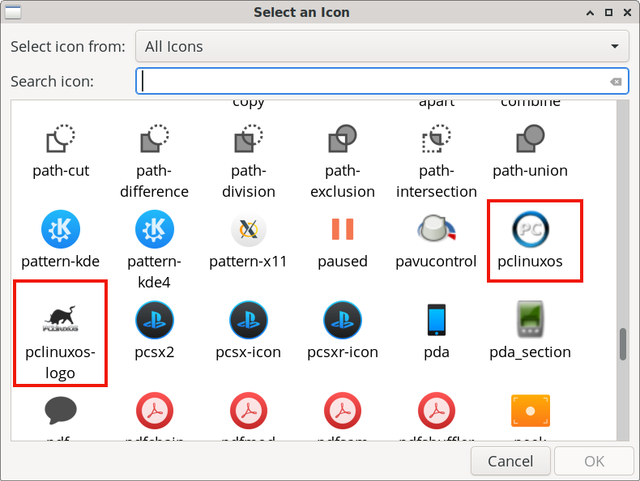
Task: Click the Cancel button
Action: click(510, 461)
